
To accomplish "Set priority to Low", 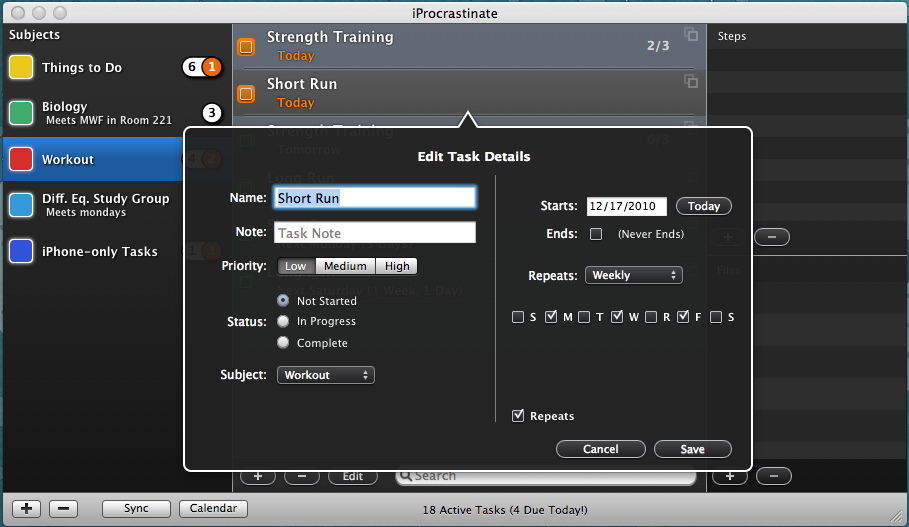I will tap(296, 266).
